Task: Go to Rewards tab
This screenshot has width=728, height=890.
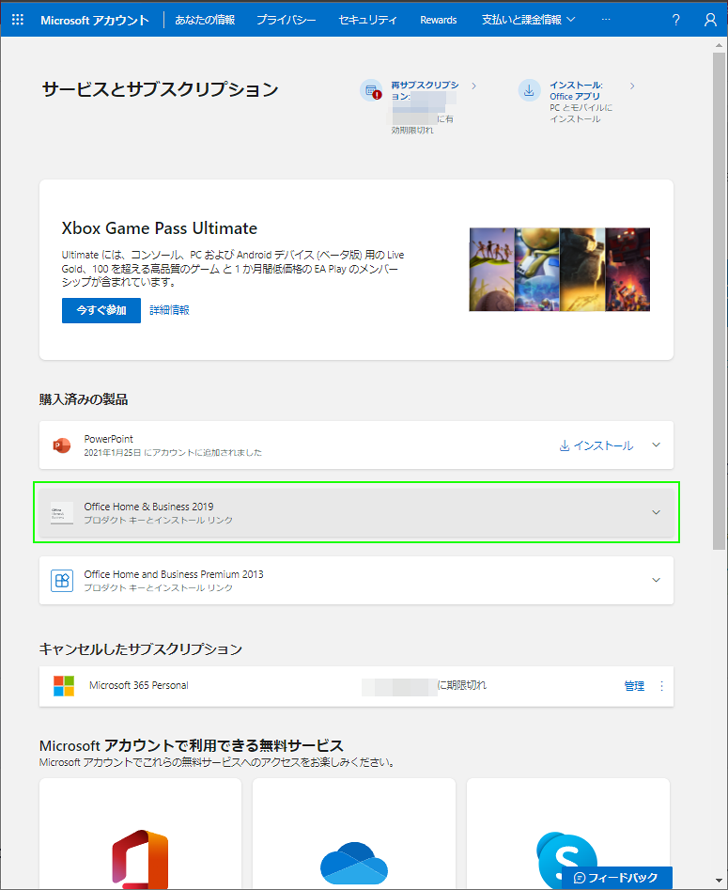Action: [x=438, y=20]
